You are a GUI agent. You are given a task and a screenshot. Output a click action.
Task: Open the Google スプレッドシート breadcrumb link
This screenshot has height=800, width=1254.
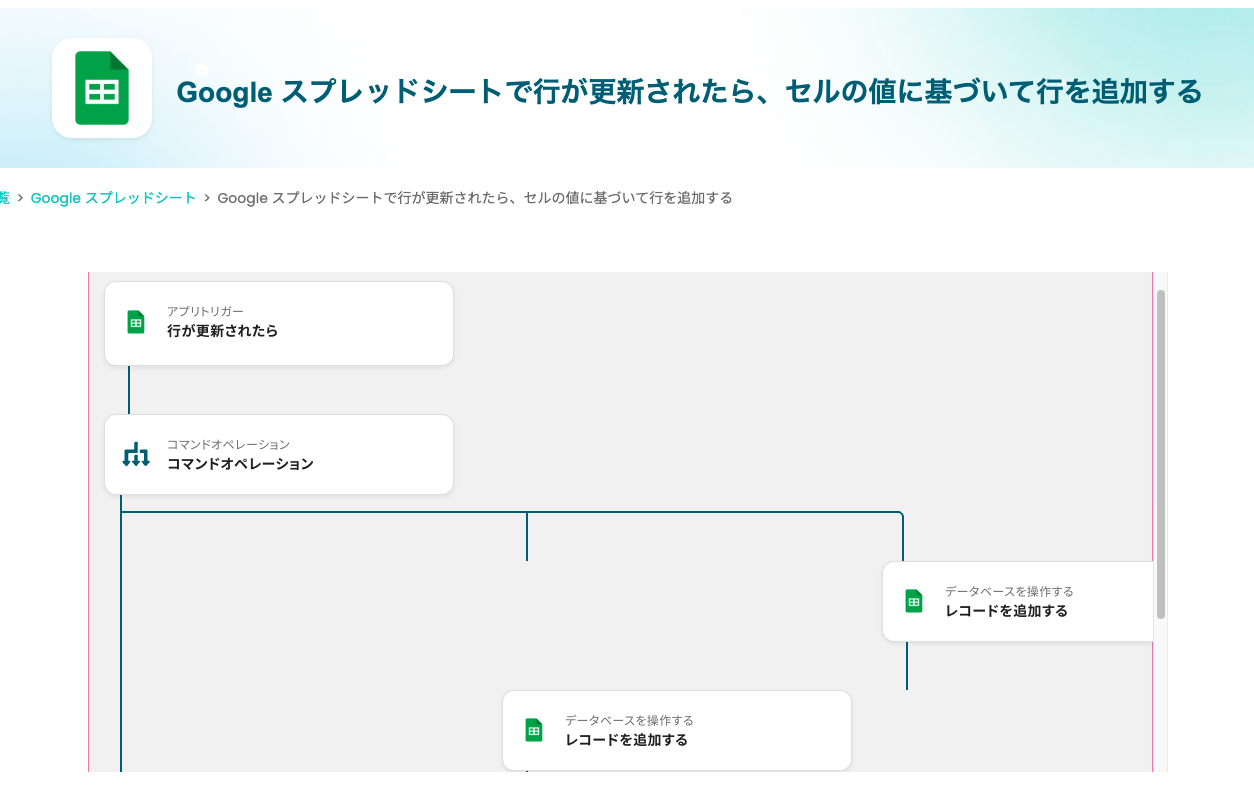(x=113, y=198)
